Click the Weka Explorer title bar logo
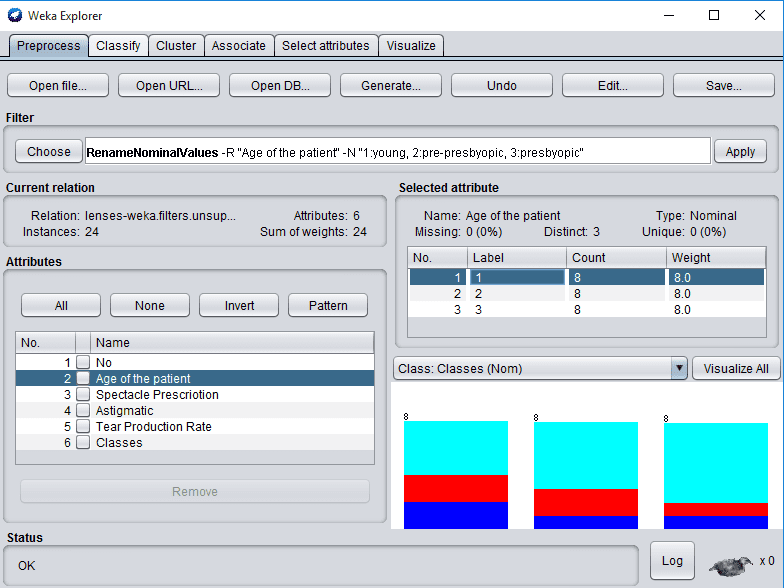The image size is (784, 588). coord(14,15)
